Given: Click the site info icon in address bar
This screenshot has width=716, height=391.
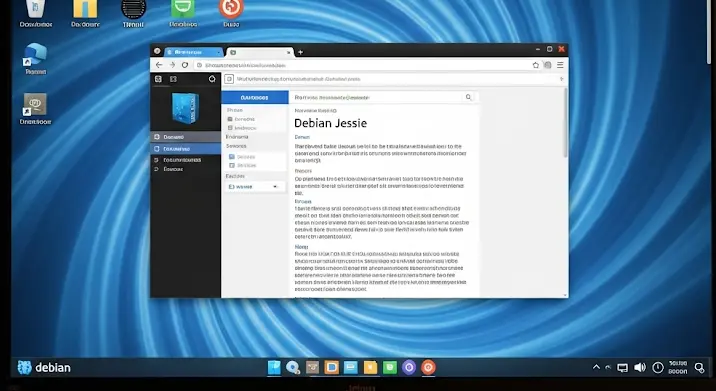Looking at the screenshot, I should [199, 65].
